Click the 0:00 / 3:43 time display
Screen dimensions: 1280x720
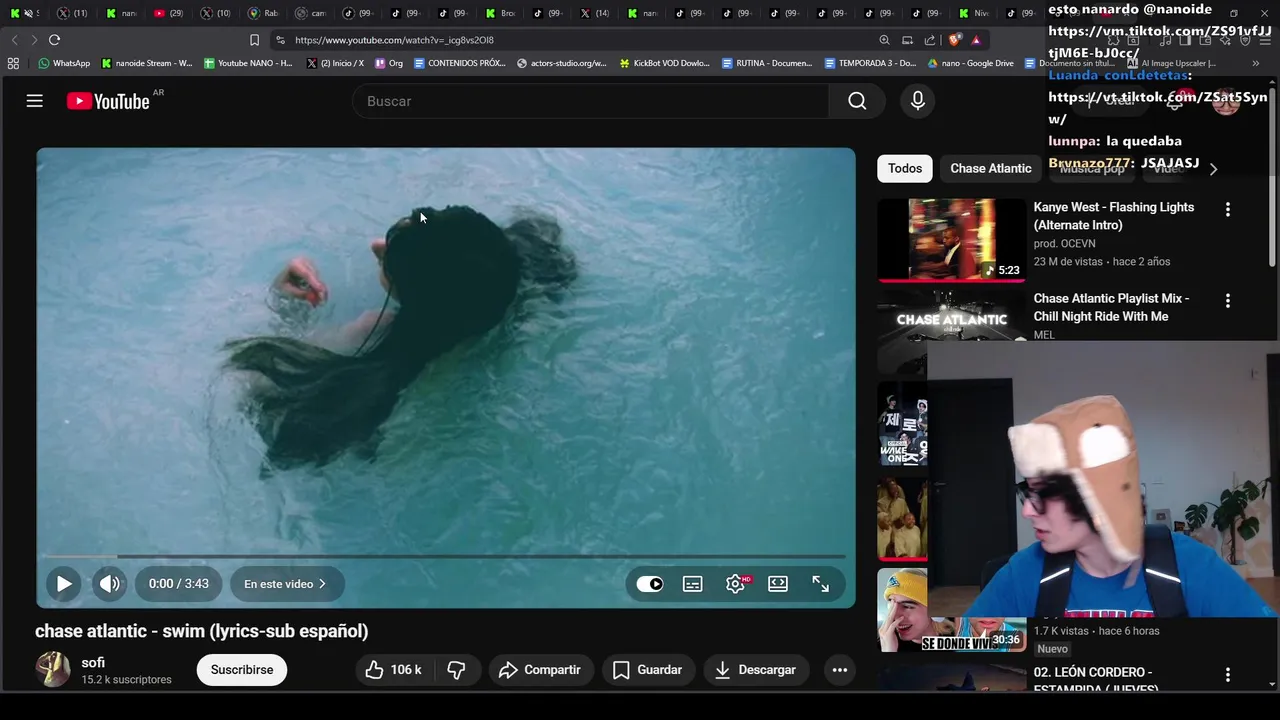179,584
